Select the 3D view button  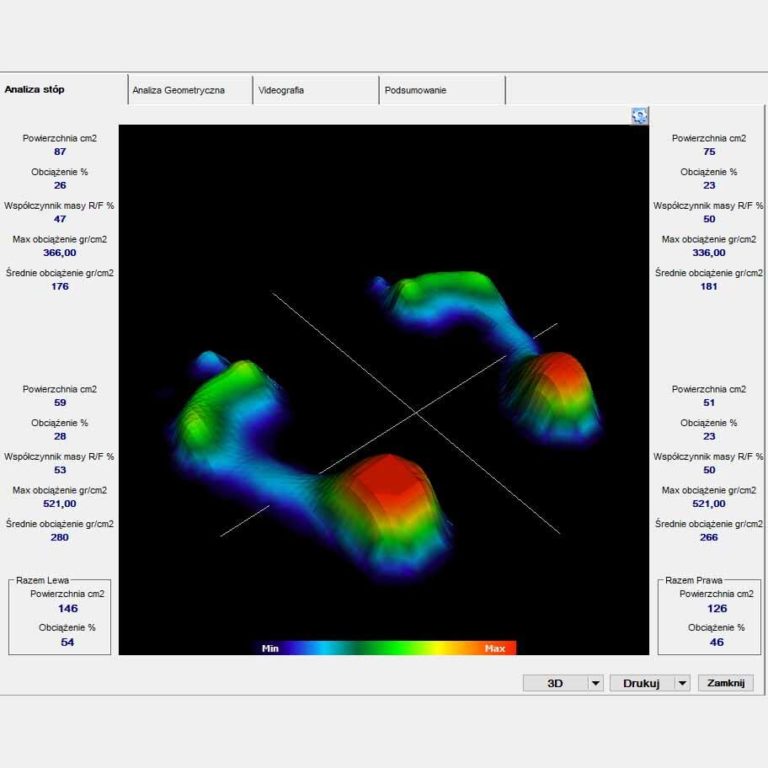[555, 683]
